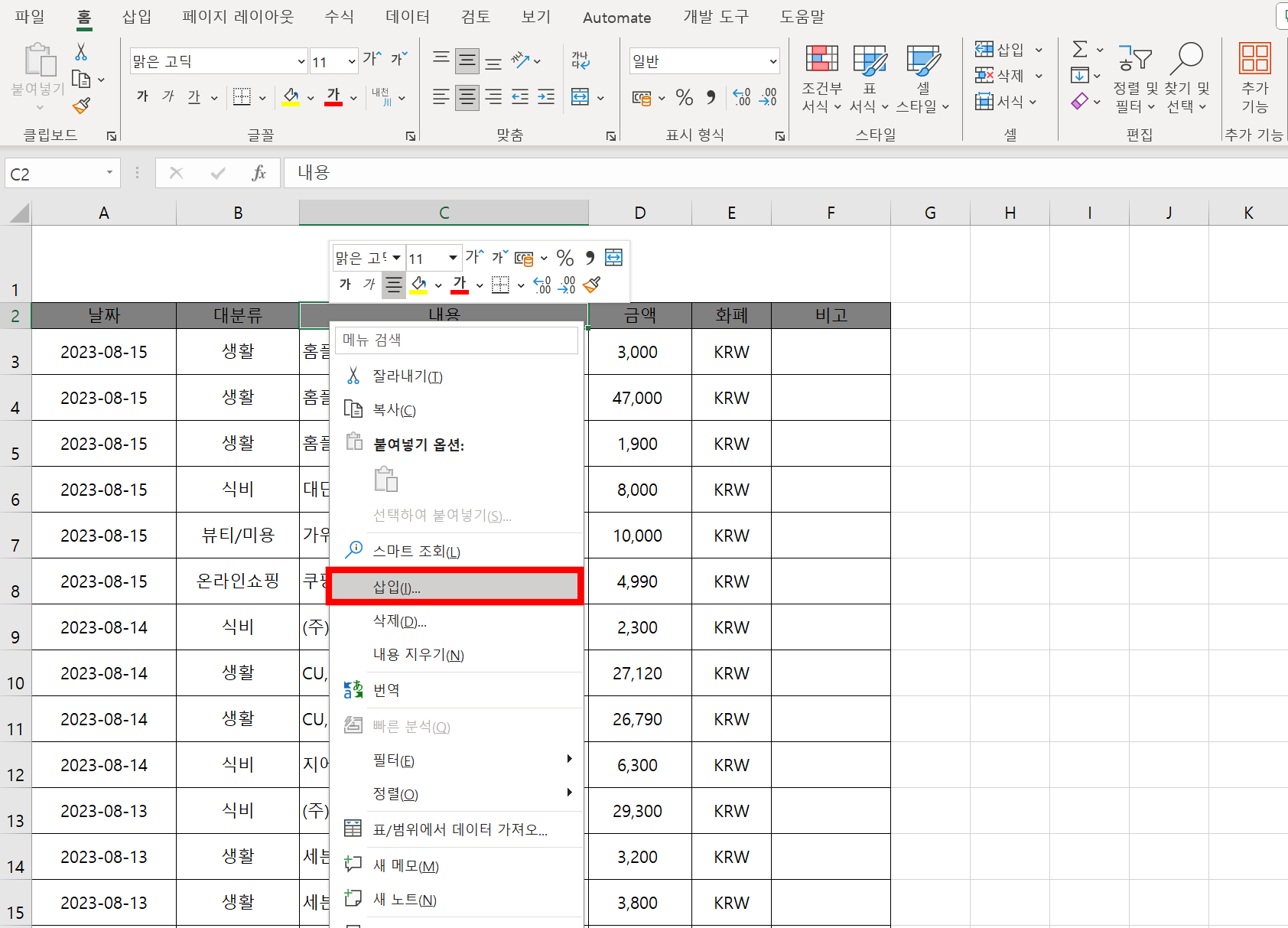Image resolution: width=1288 pixels, height=928 pixels.
Task: Select 삽입 in context menu
Action: 455,588
